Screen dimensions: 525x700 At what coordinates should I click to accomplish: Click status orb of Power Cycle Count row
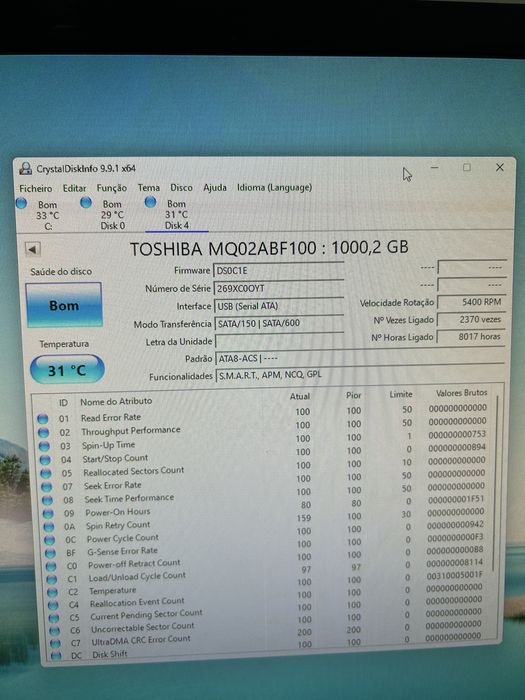50,540
